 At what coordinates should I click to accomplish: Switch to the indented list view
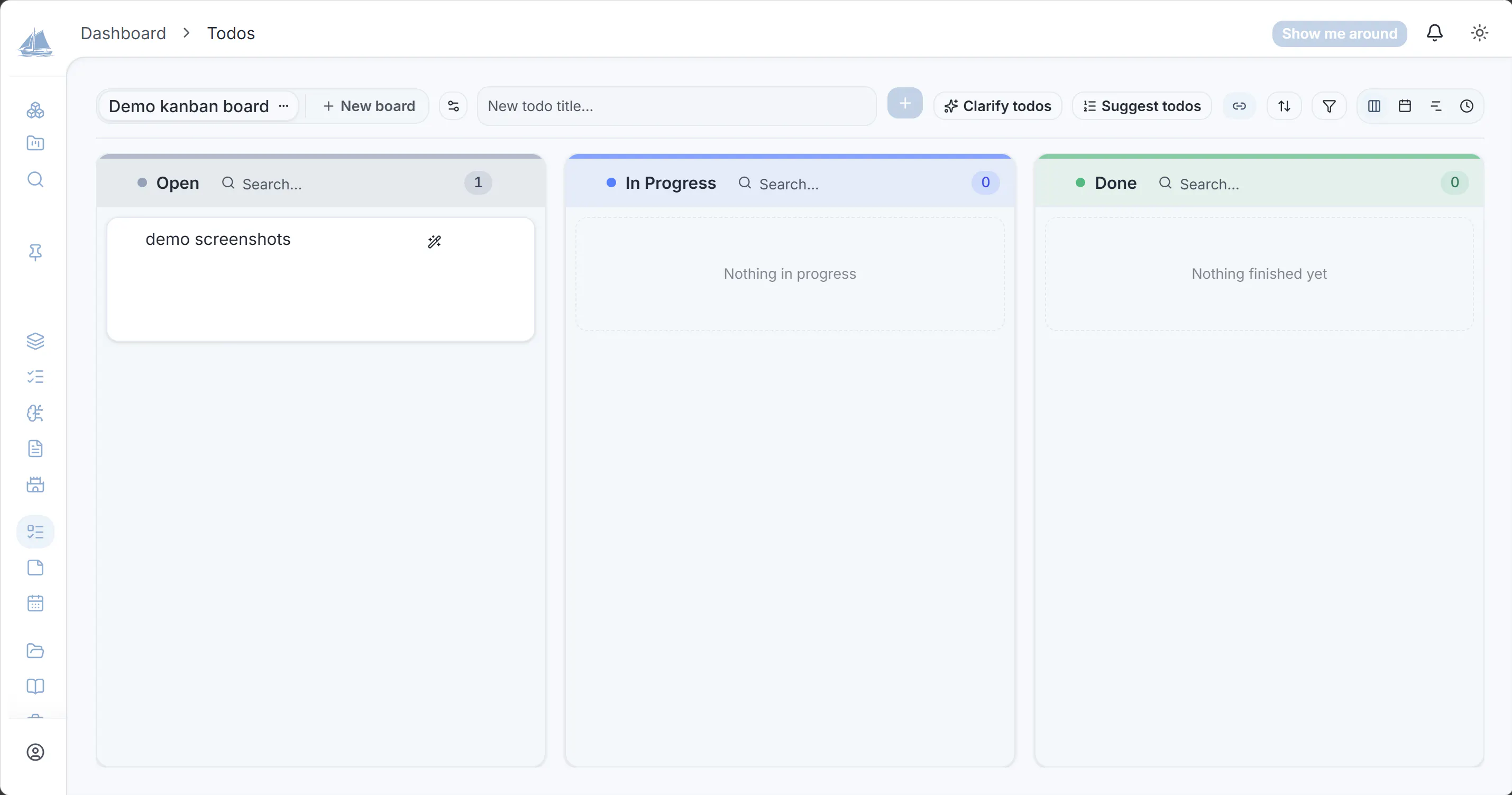[x=1436, y=106]
